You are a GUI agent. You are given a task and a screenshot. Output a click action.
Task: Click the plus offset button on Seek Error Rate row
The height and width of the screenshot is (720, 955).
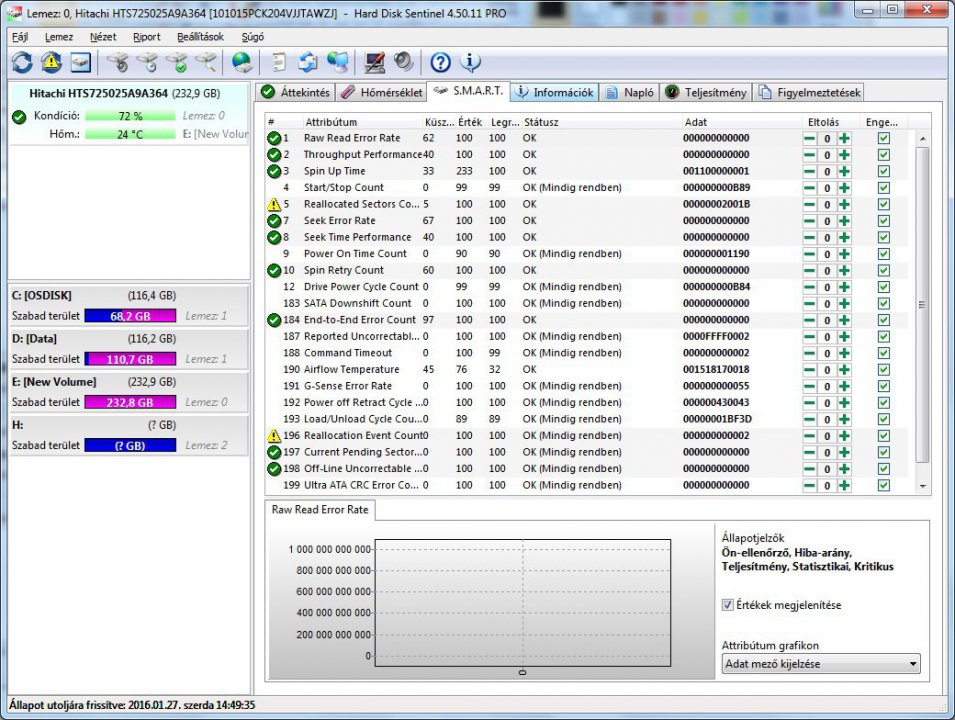coord(844,221)
